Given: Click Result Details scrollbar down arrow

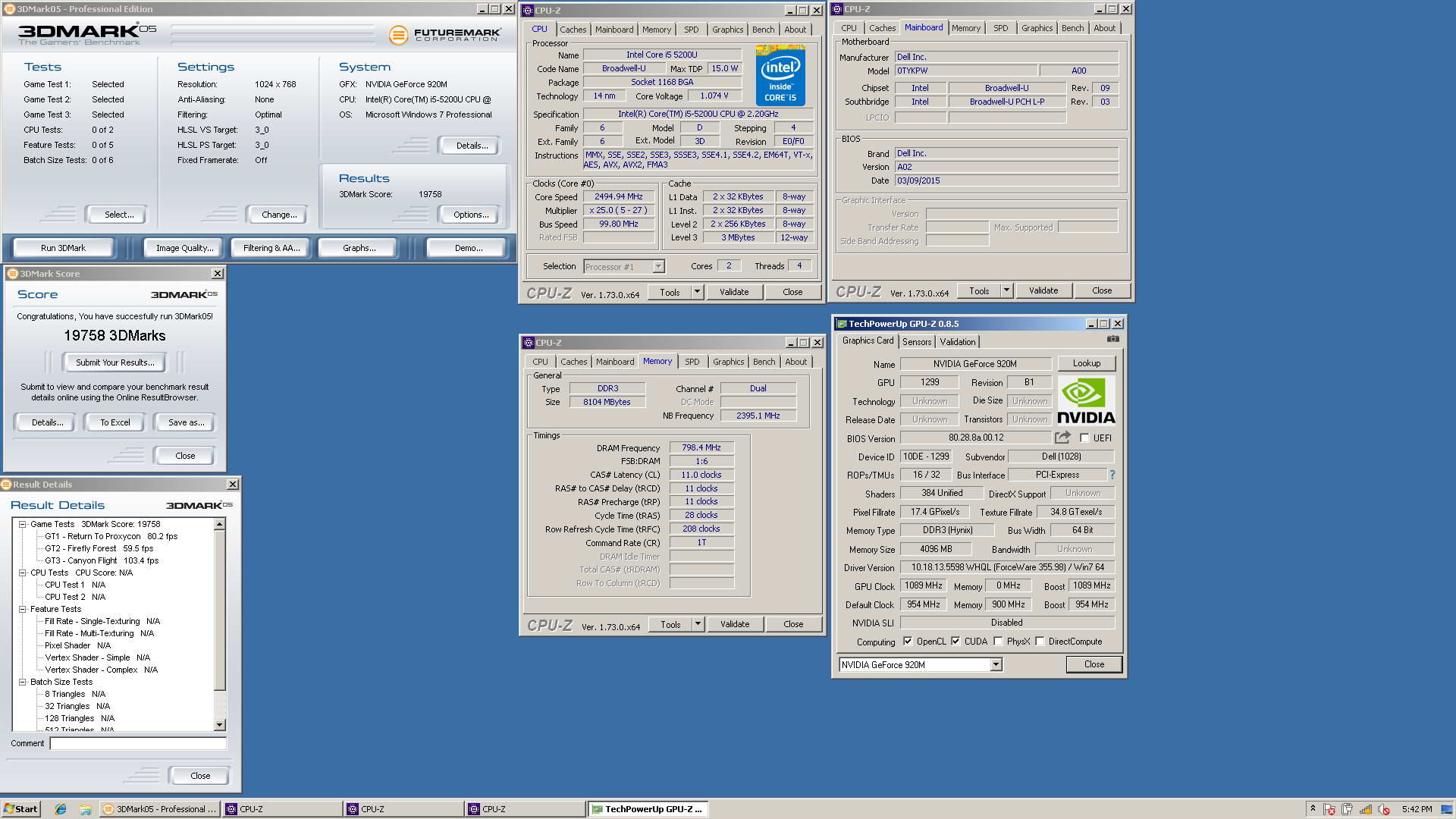Looking at the screenshot, I should point(220,725).
